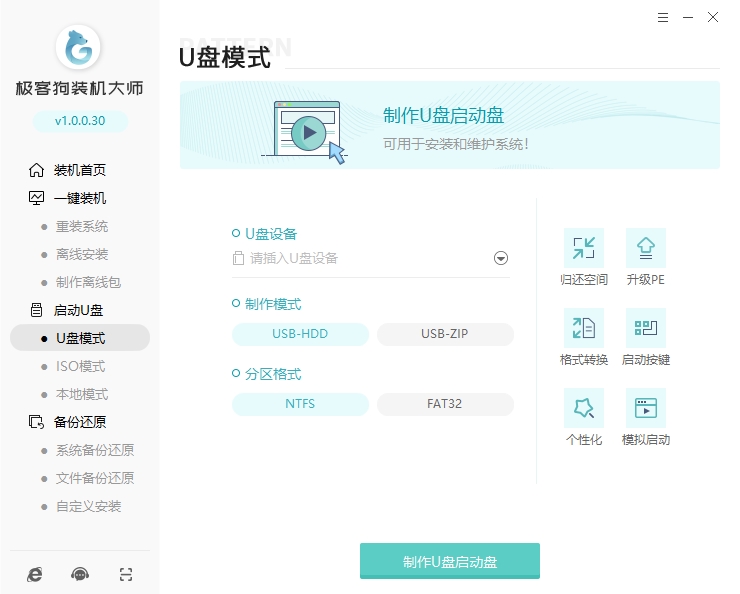
Task: Open the 启动U盘 section
Action: (x=78, y=310)
